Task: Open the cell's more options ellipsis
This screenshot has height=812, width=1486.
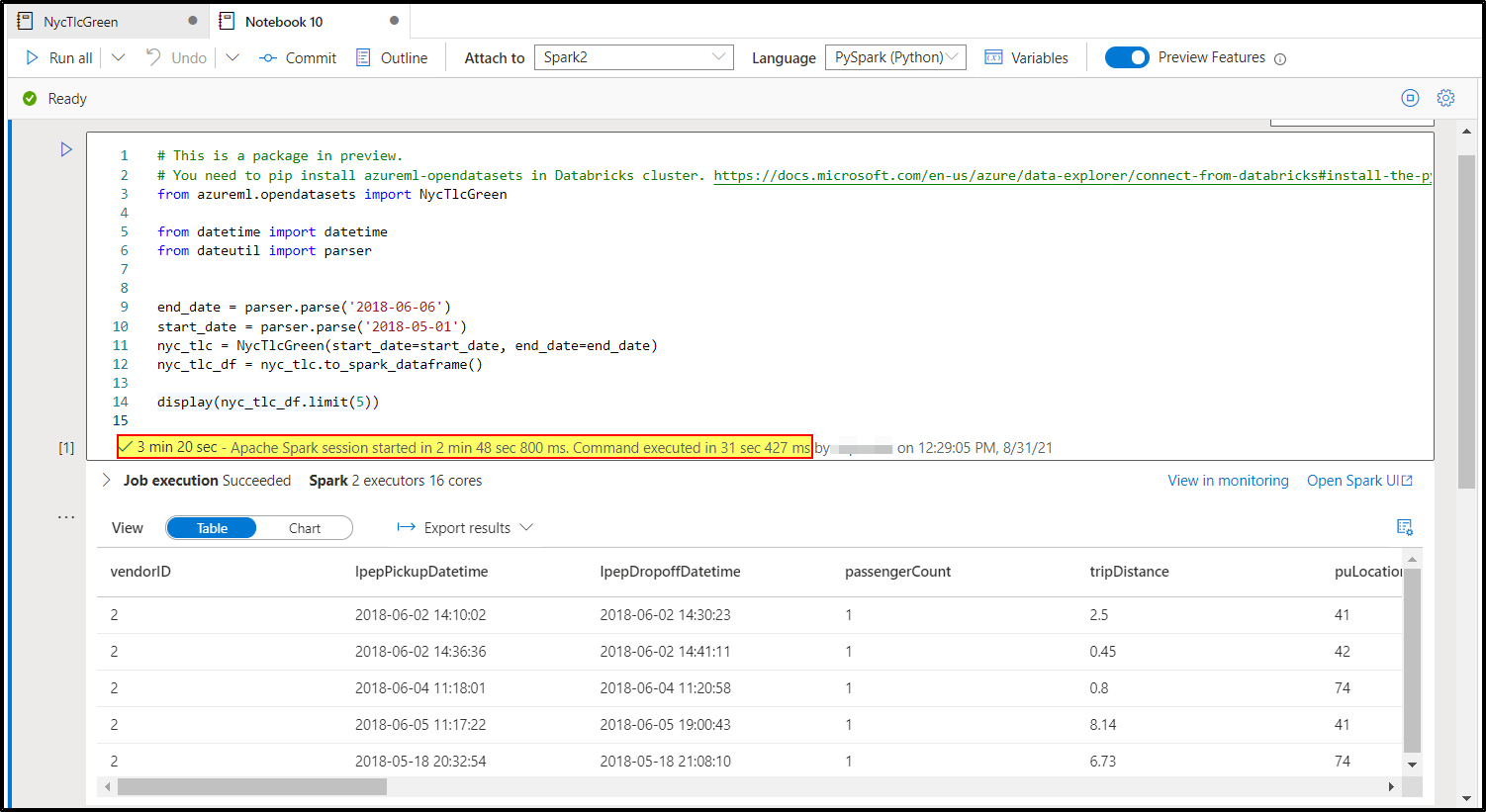Action: (66, 516)
